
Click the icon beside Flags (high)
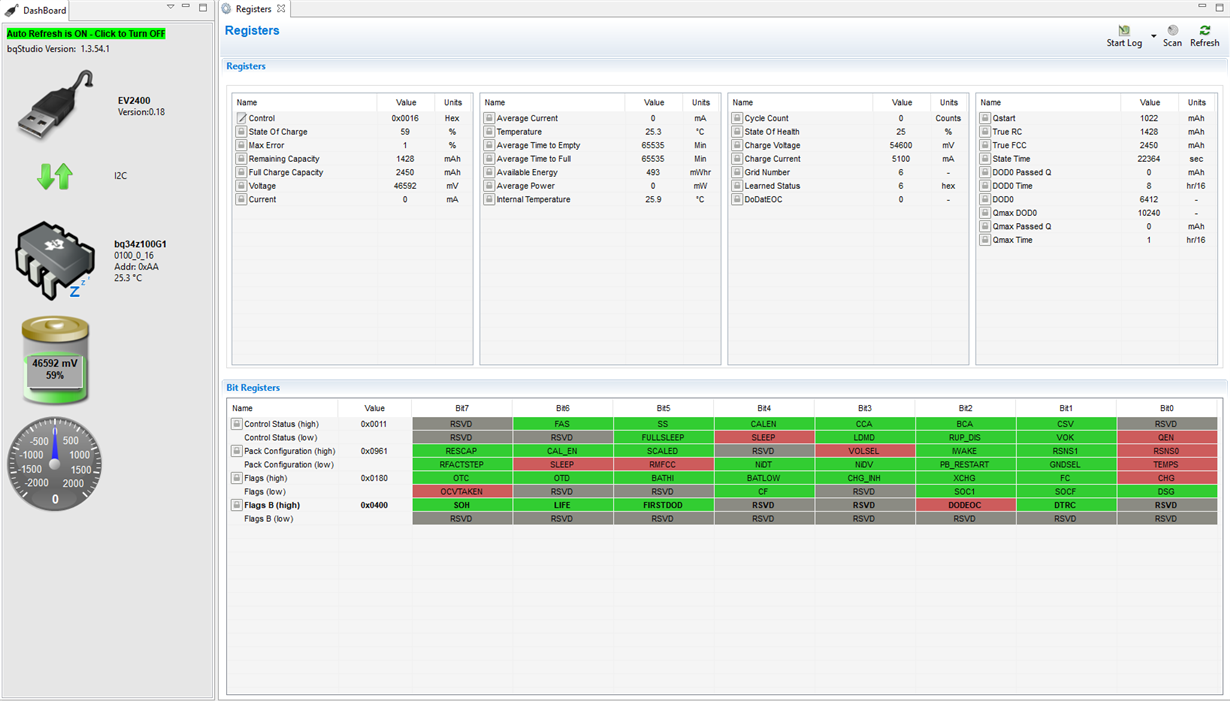[x=237, y=478]
